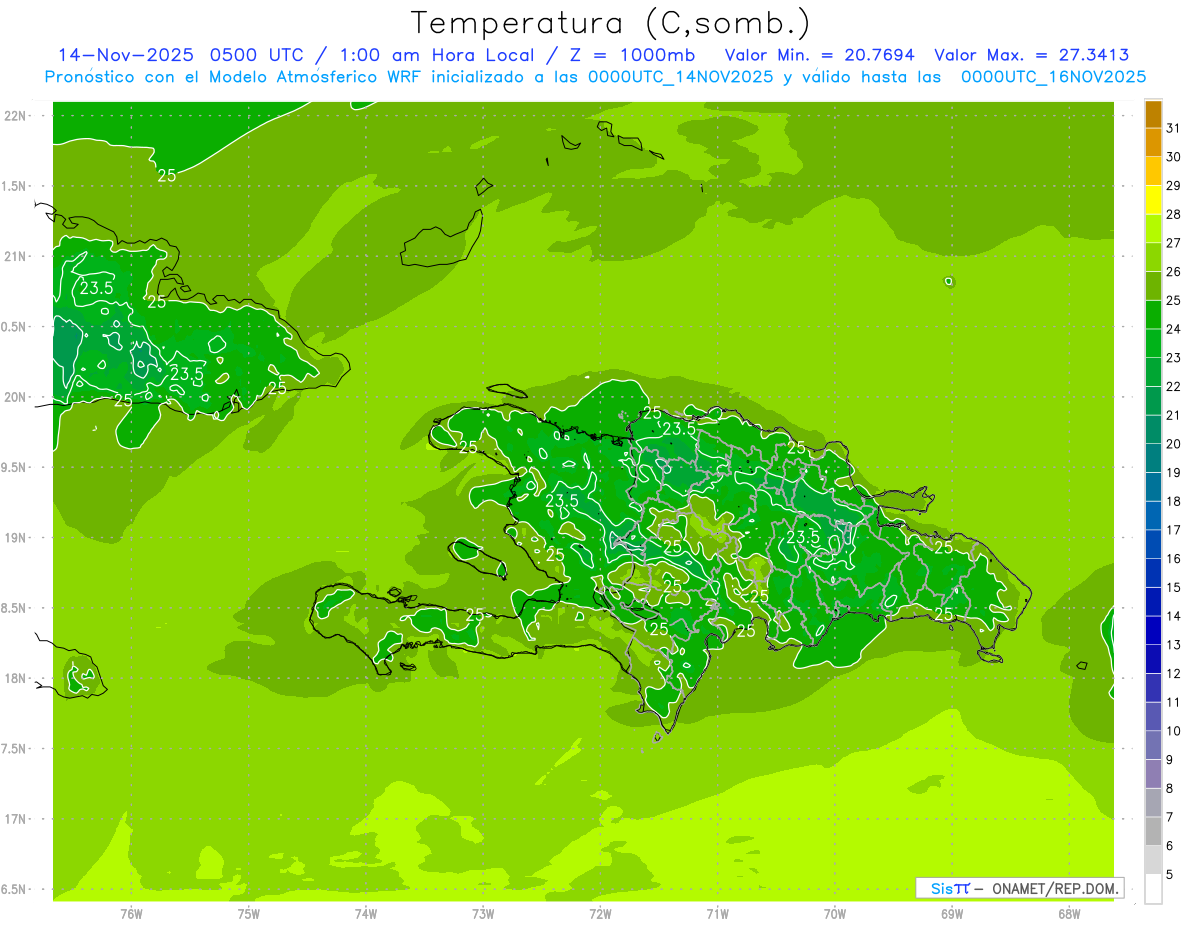Screen dimensions: 1200x927
Task: Click the '73W' longitude axis label
Action: pyautogui.click(x=483, y=914)
